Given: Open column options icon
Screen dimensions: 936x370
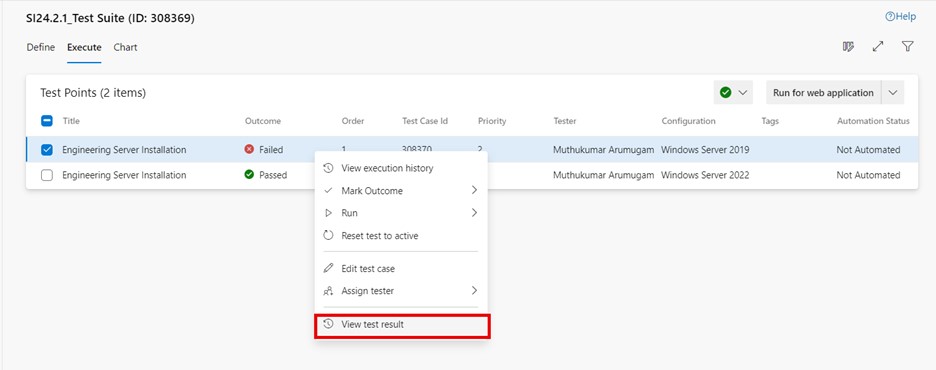Looking at the screenshot, I should tap(848, 47).
